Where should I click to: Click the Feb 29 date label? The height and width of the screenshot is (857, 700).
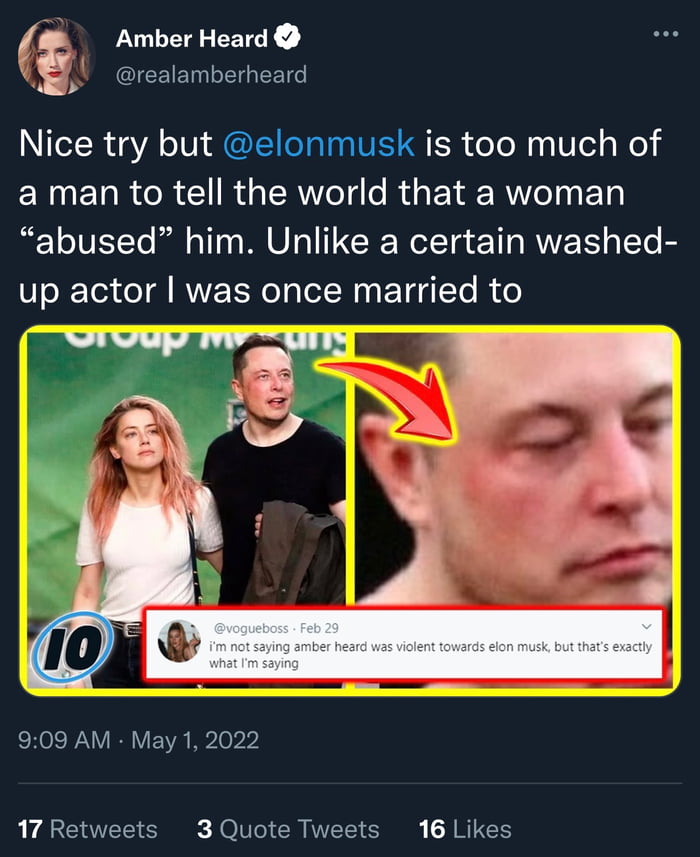click(x=319, y=628)
